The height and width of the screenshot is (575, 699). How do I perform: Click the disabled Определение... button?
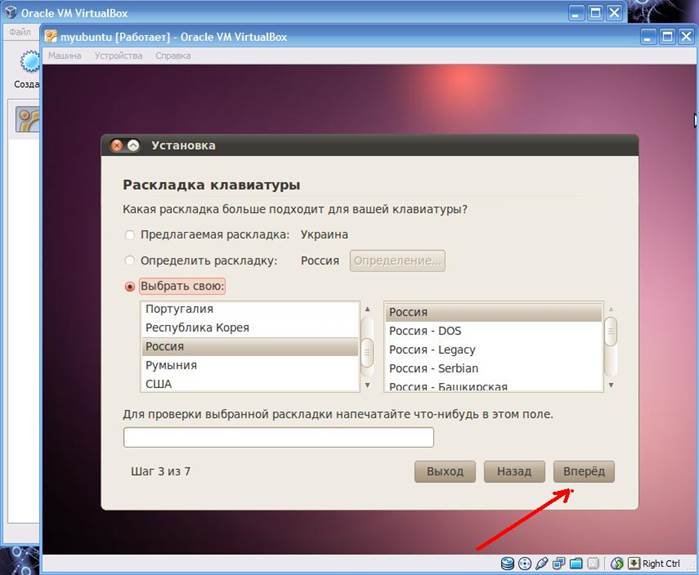pyautogui.click(x=398, y=261)
